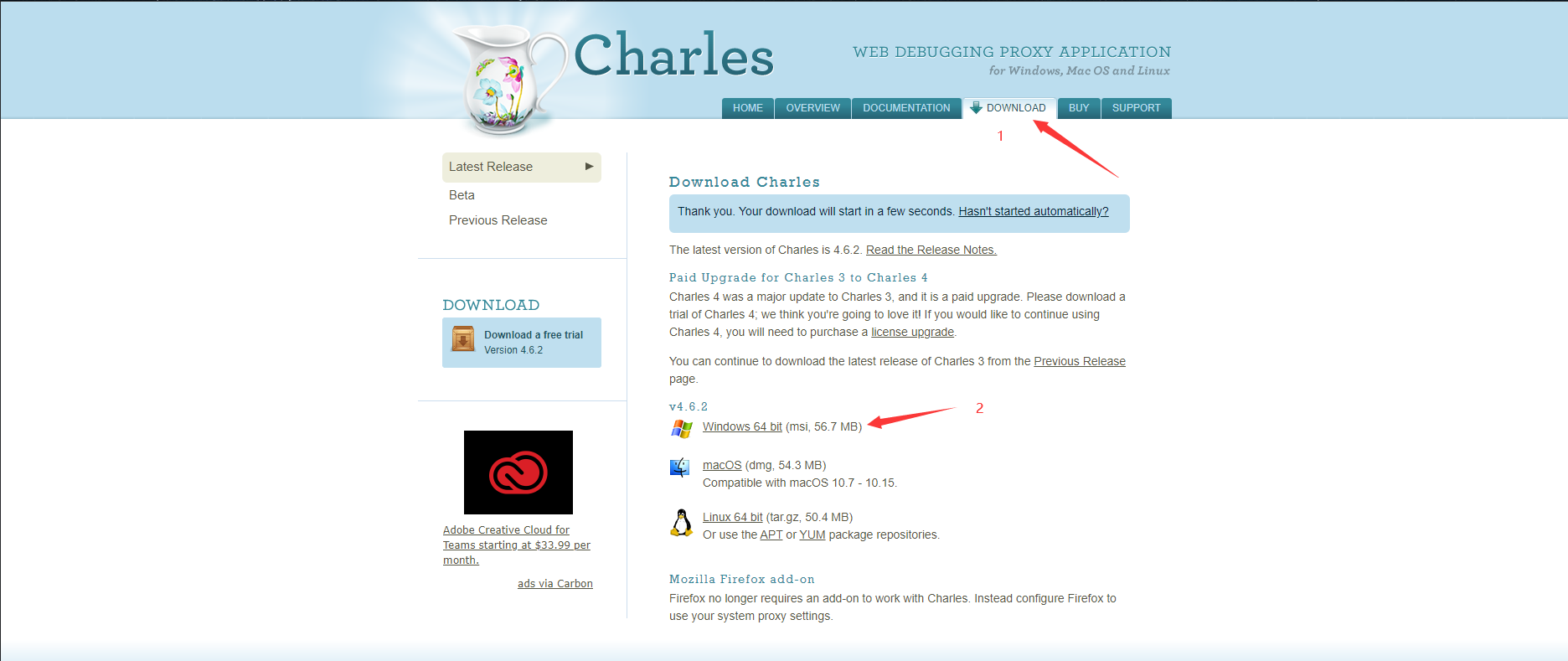Screen dimensions: 1568x661
Task: Select Previous Release in sidebar menu
Action: coord(498,220)
